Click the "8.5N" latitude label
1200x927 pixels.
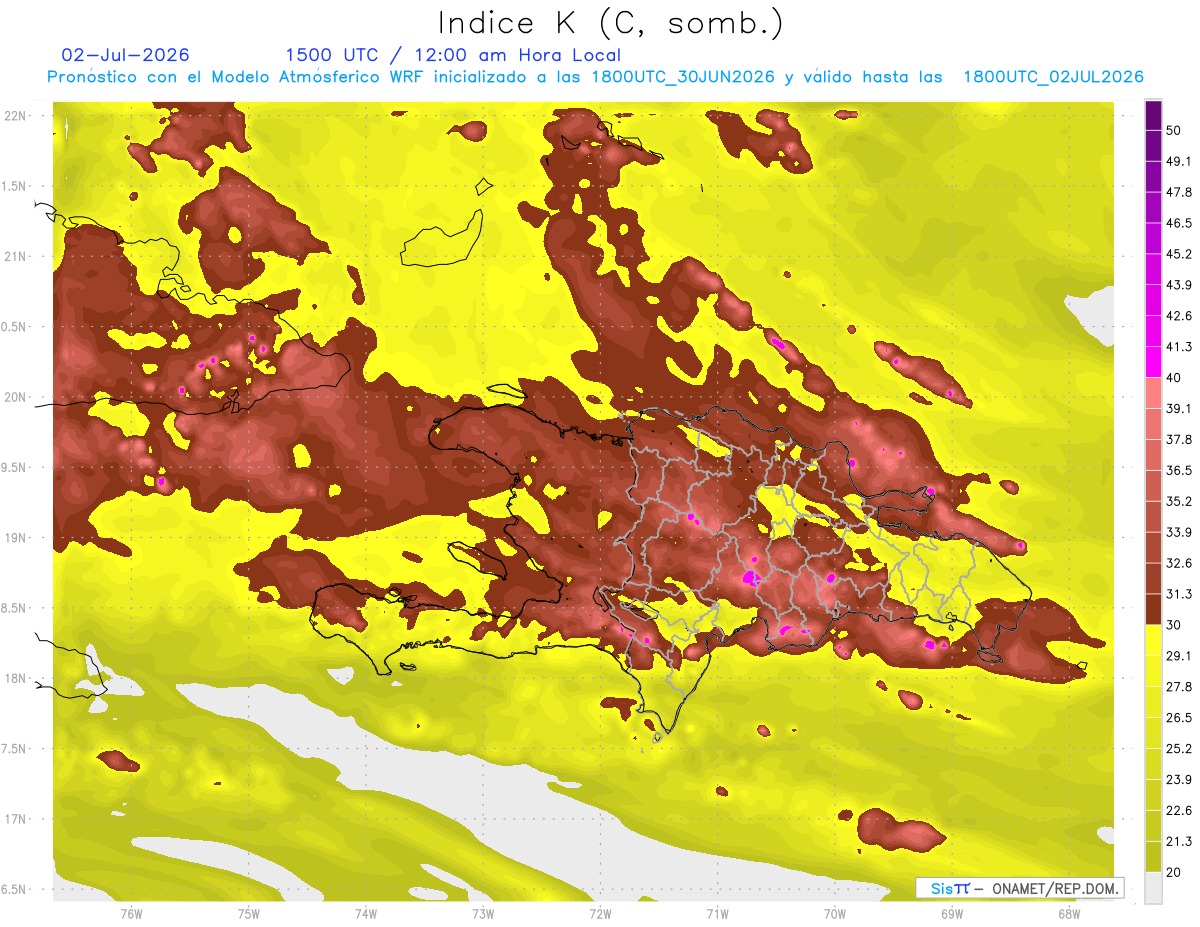click(14, 608)
